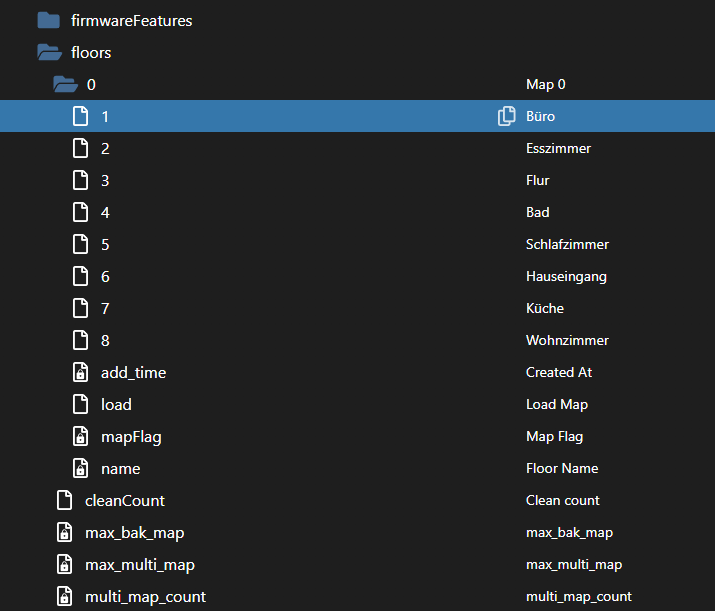
Task: Click the file icon for cleanCount
Action: click(65, 500)
